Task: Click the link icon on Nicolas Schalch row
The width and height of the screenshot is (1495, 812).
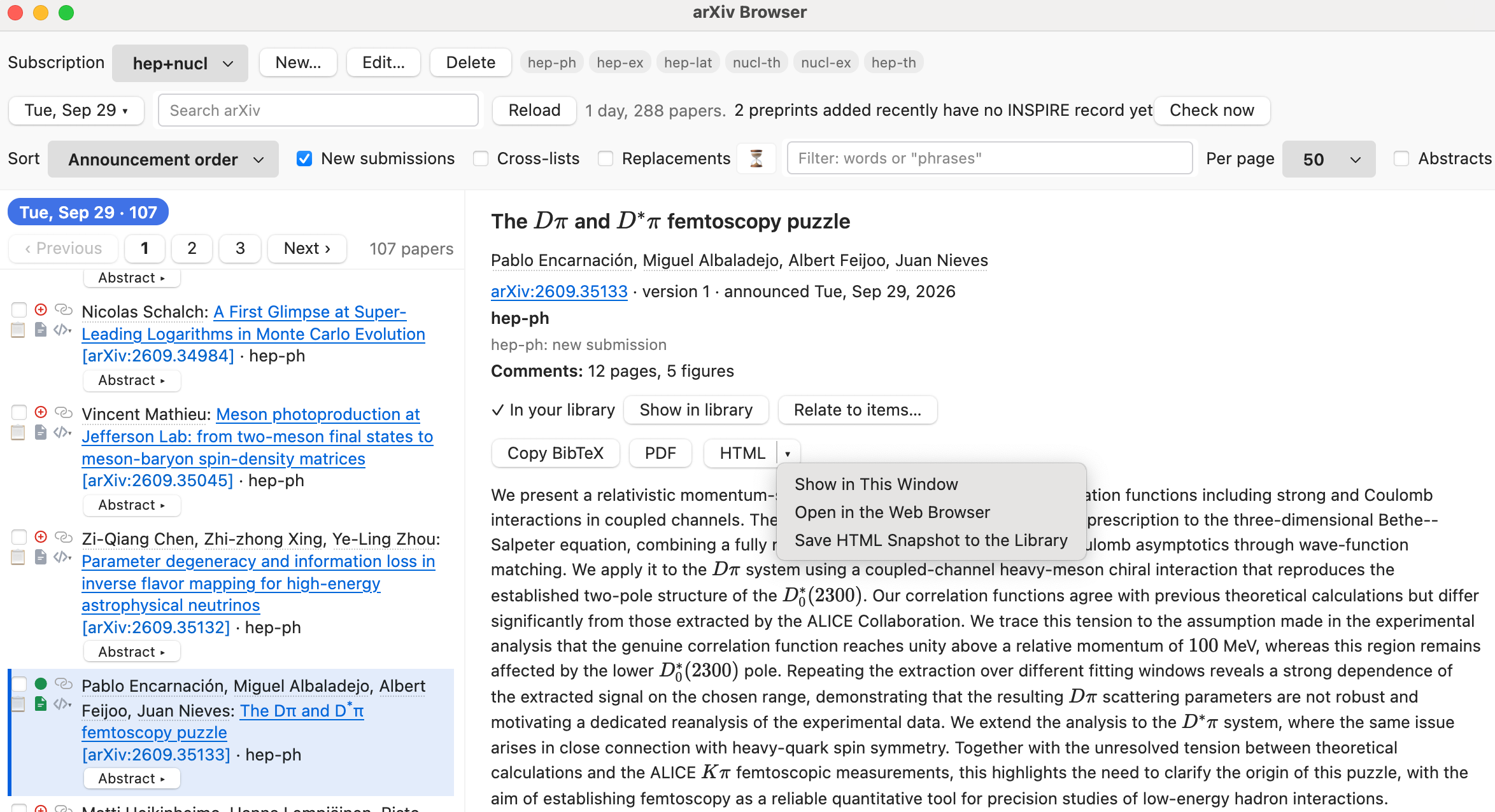Action: (64, 310)
